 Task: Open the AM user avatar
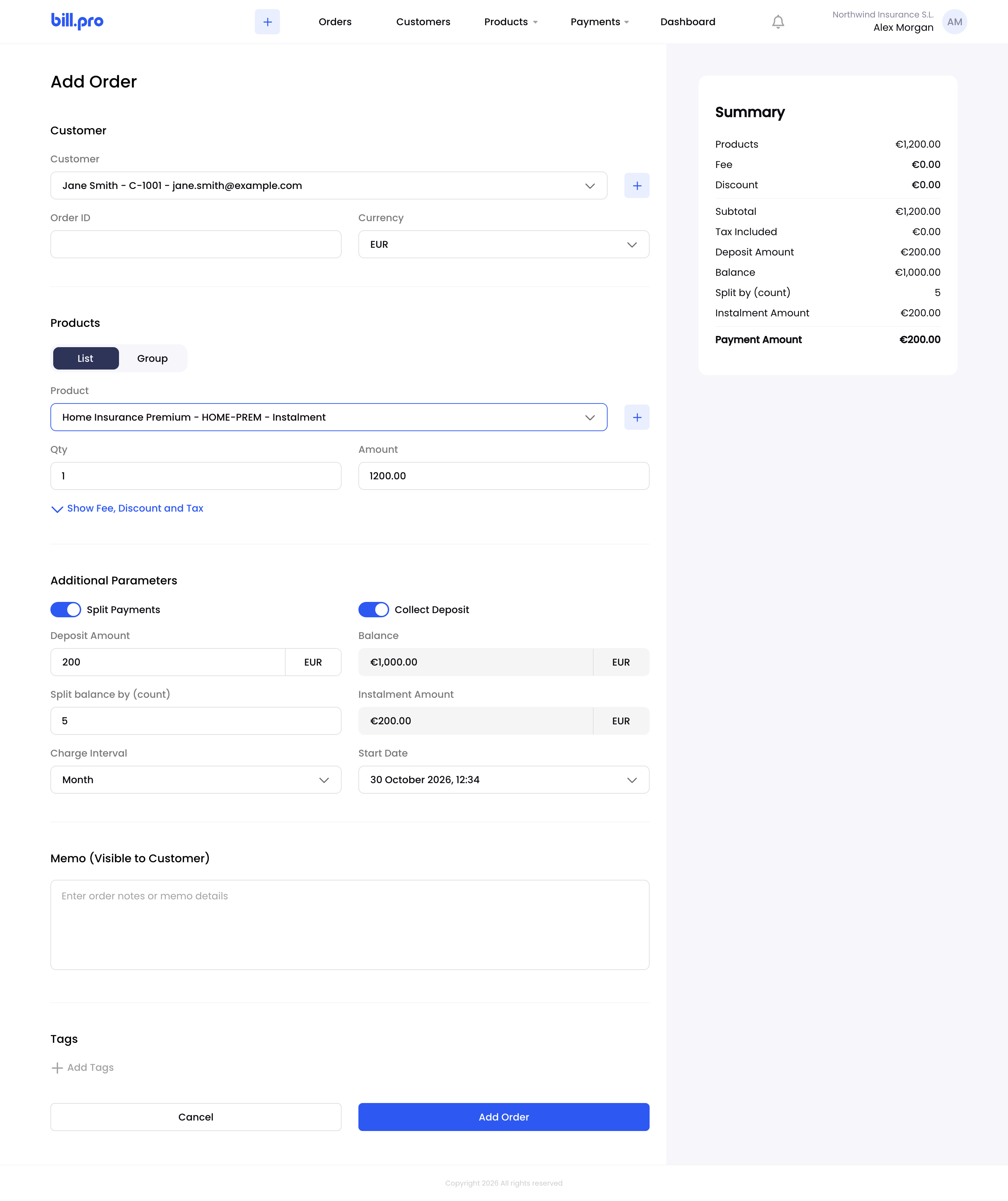click(x=954, y=22)
